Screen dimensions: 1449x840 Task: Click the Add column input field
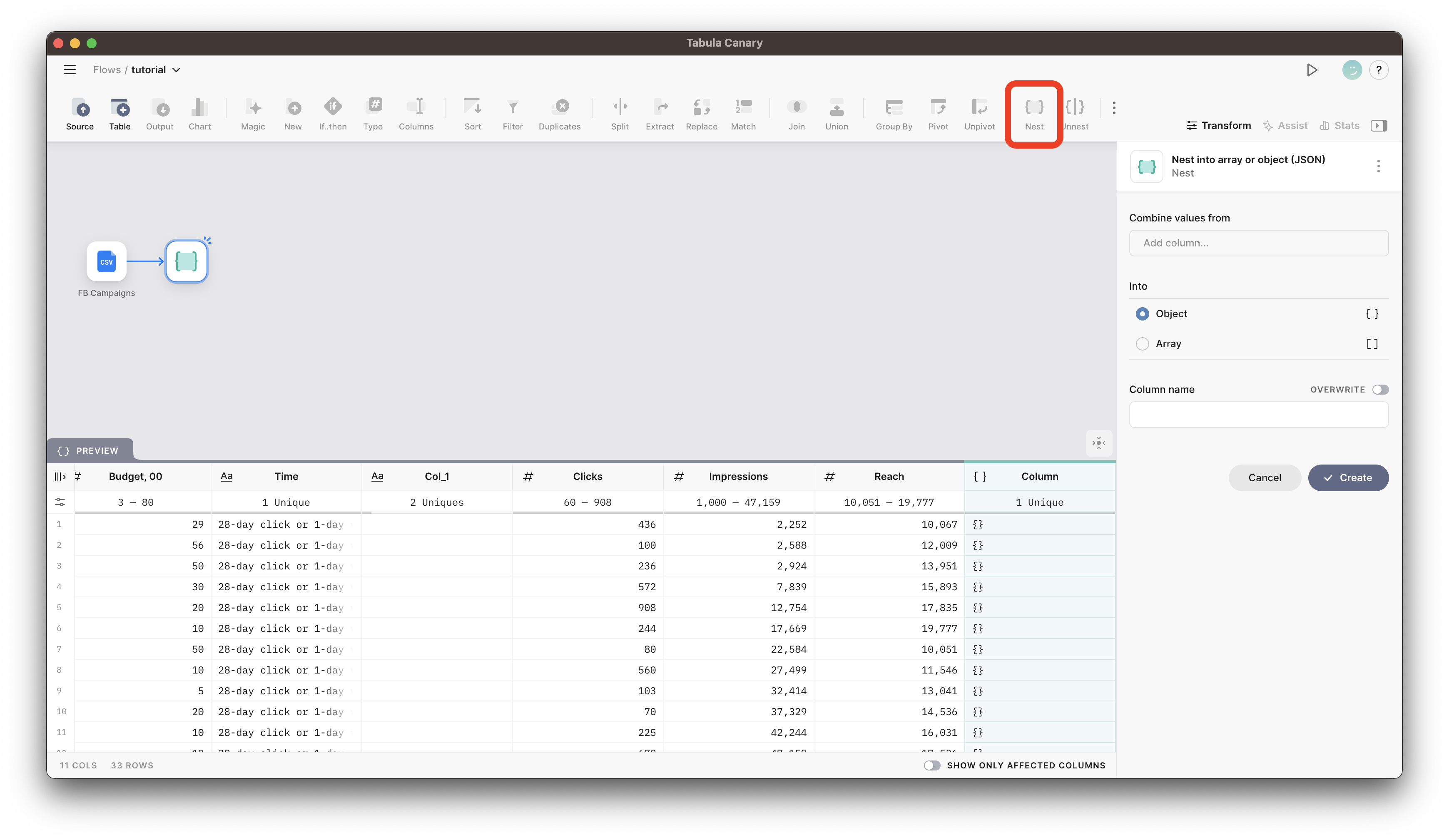[x=1258, y=243]
